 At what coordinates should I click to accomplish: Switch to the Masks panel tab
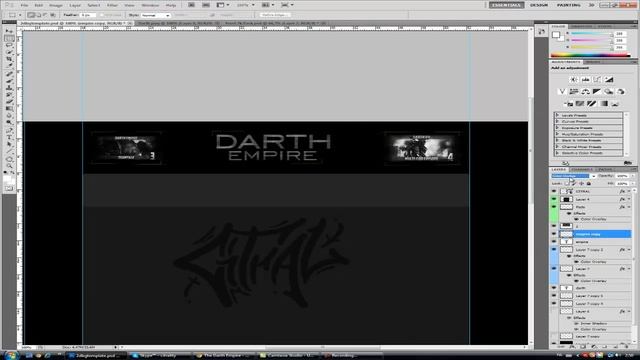(593, 62)
